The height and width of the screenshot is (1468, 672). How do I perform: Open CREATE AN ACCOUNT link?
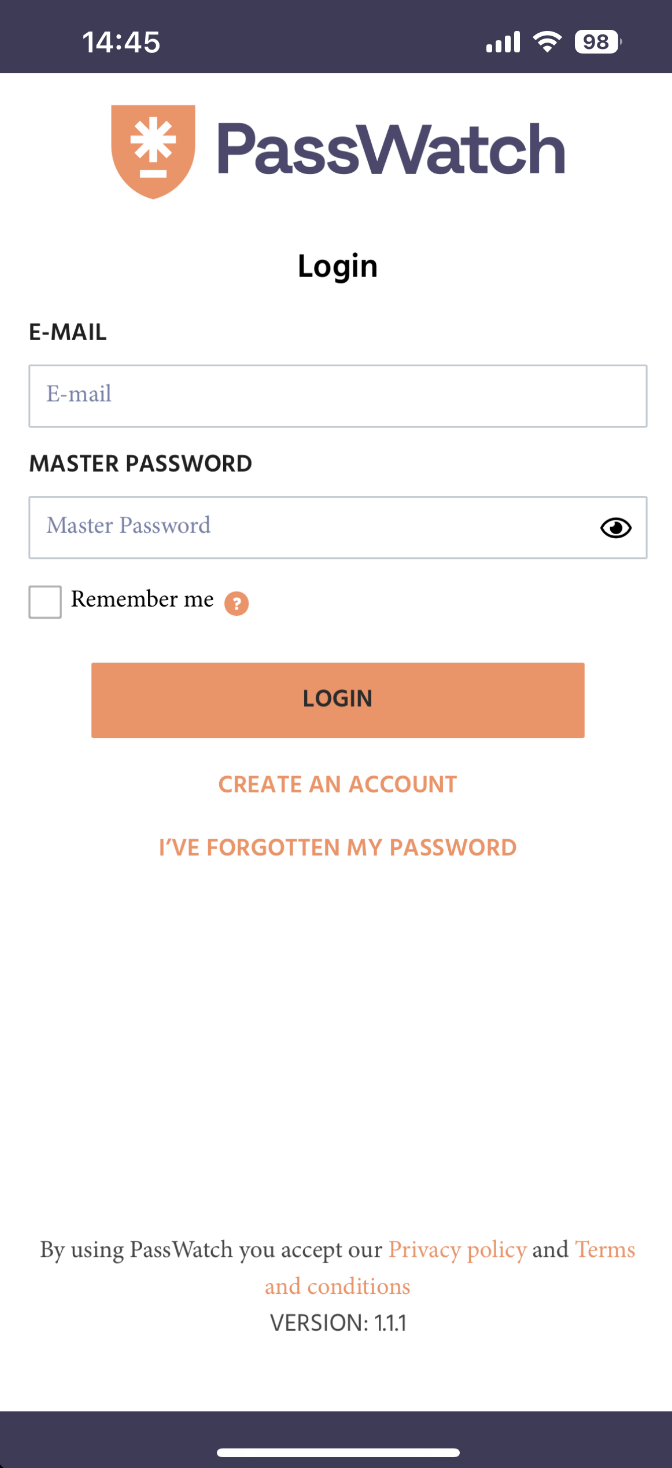(338, 785)
